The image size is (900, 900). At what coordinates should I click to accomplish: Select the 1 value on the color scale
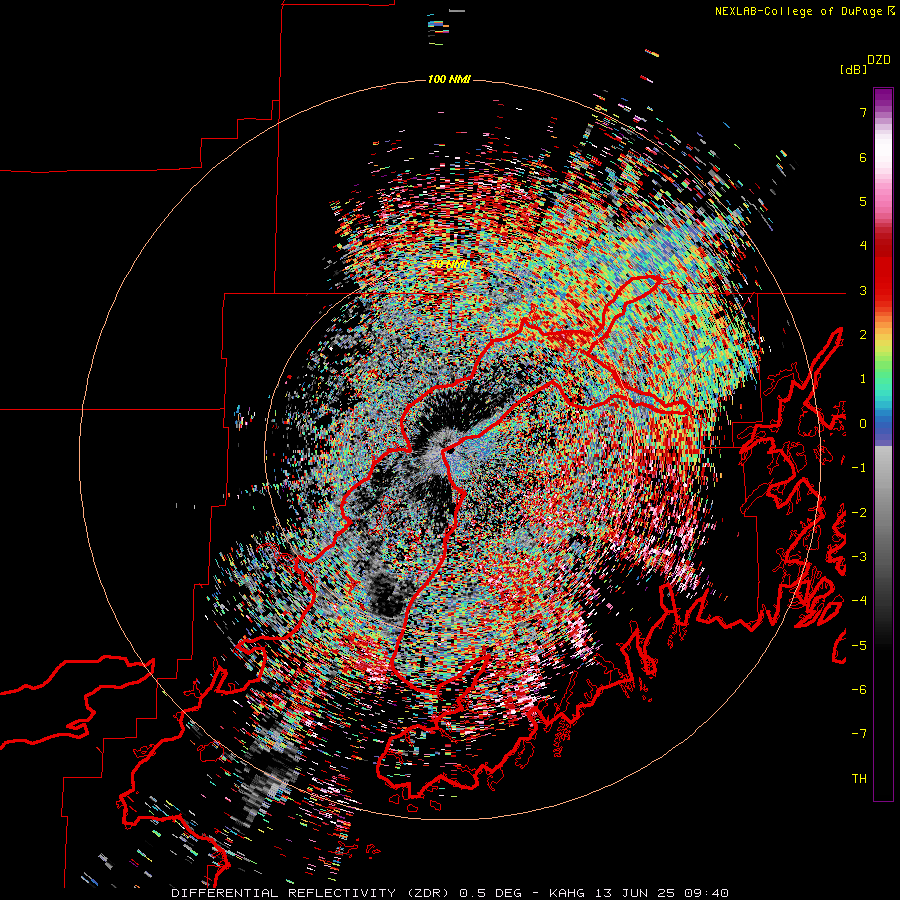pyautogui.click(x=863, y=379)
